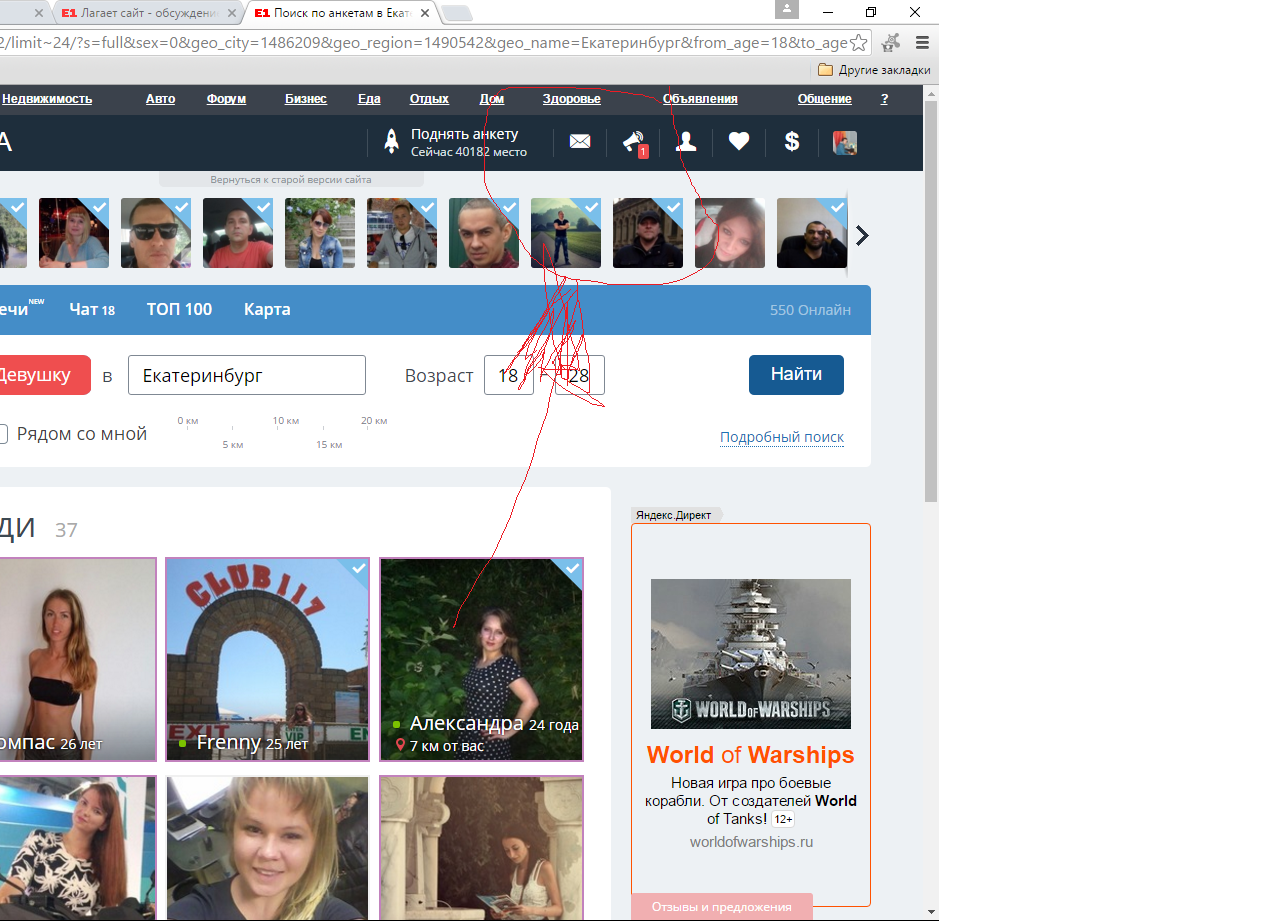Go to Форум in the top menu
1280x921 pixels.
tap(226, 99)
